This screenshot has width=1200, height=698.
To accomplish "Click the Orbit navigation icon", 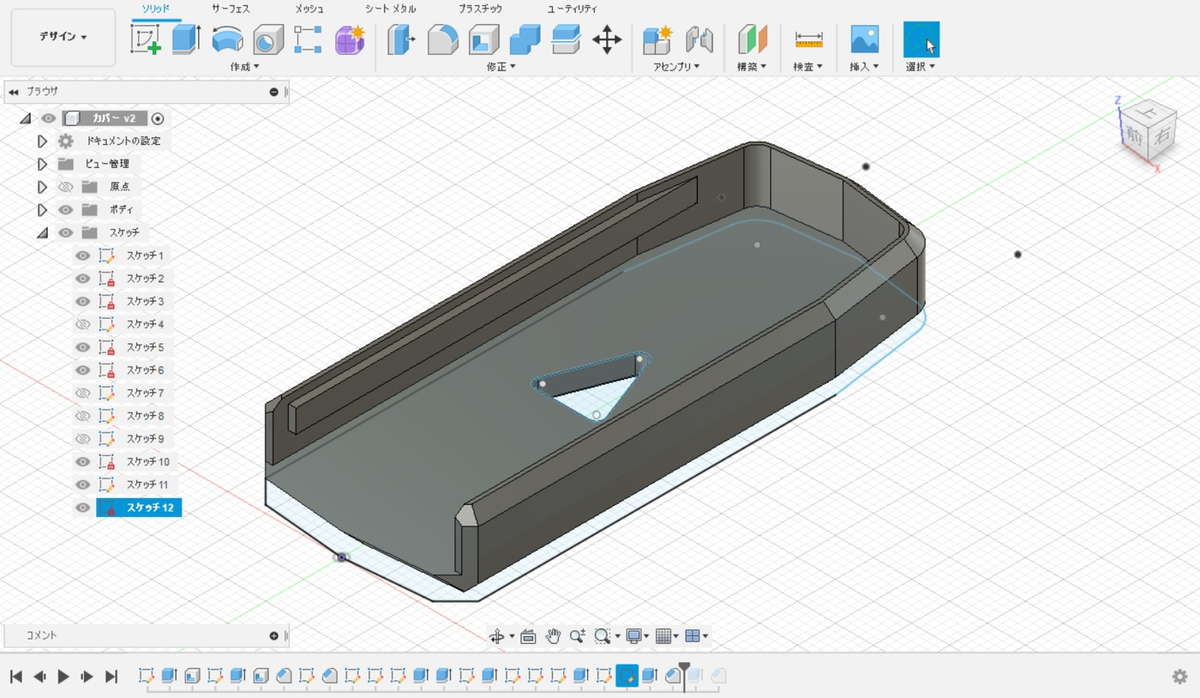I will 497,636.
